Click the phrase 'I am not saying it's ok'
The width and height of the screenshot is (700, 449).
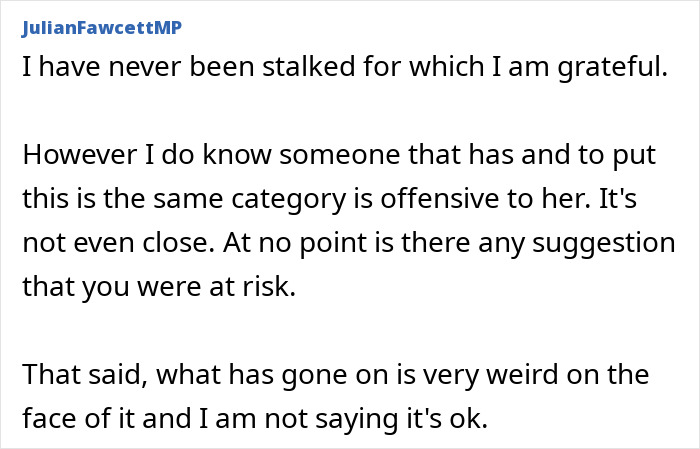pos(378,419)
